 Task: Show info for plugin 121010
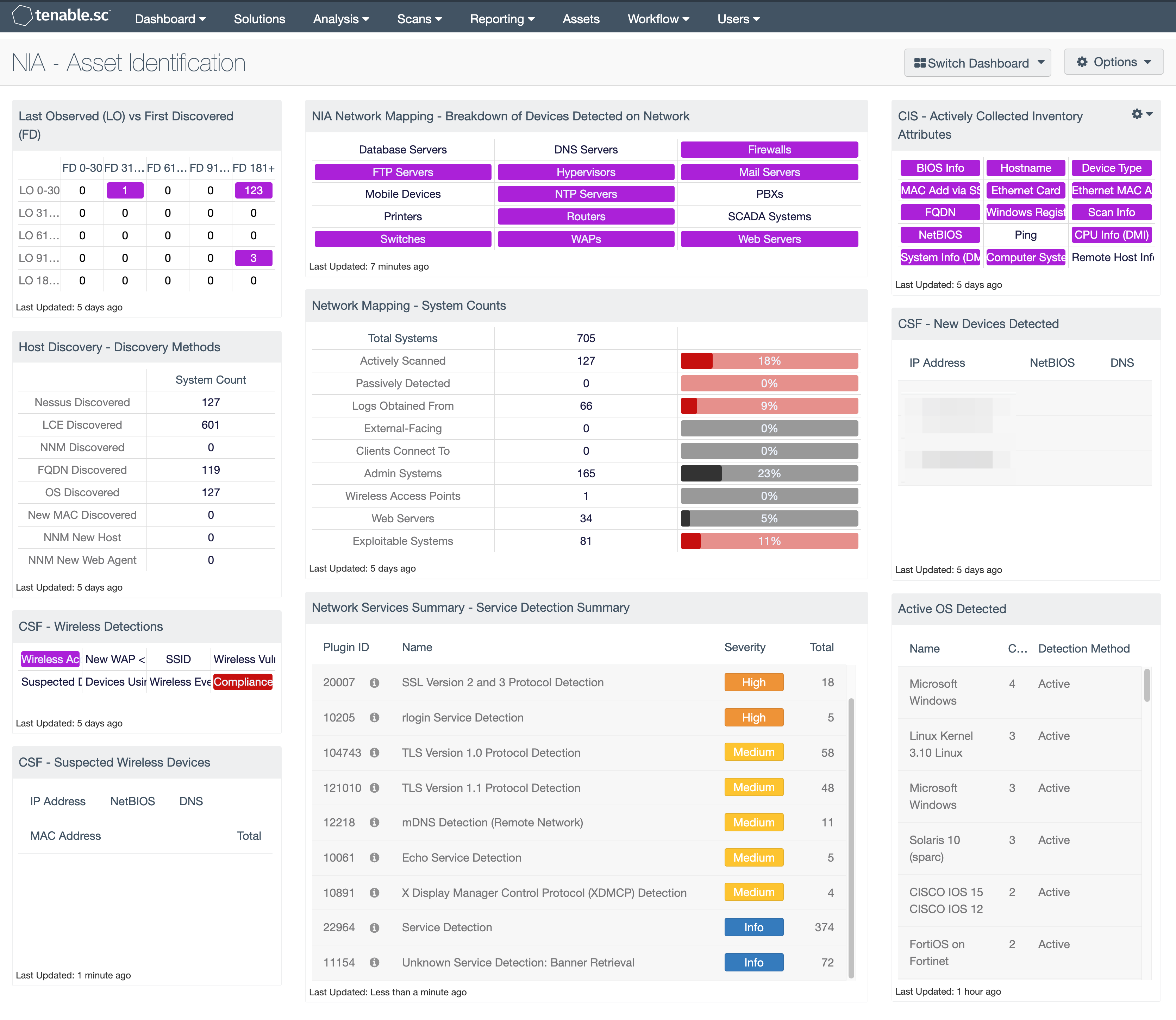point(374,788)
